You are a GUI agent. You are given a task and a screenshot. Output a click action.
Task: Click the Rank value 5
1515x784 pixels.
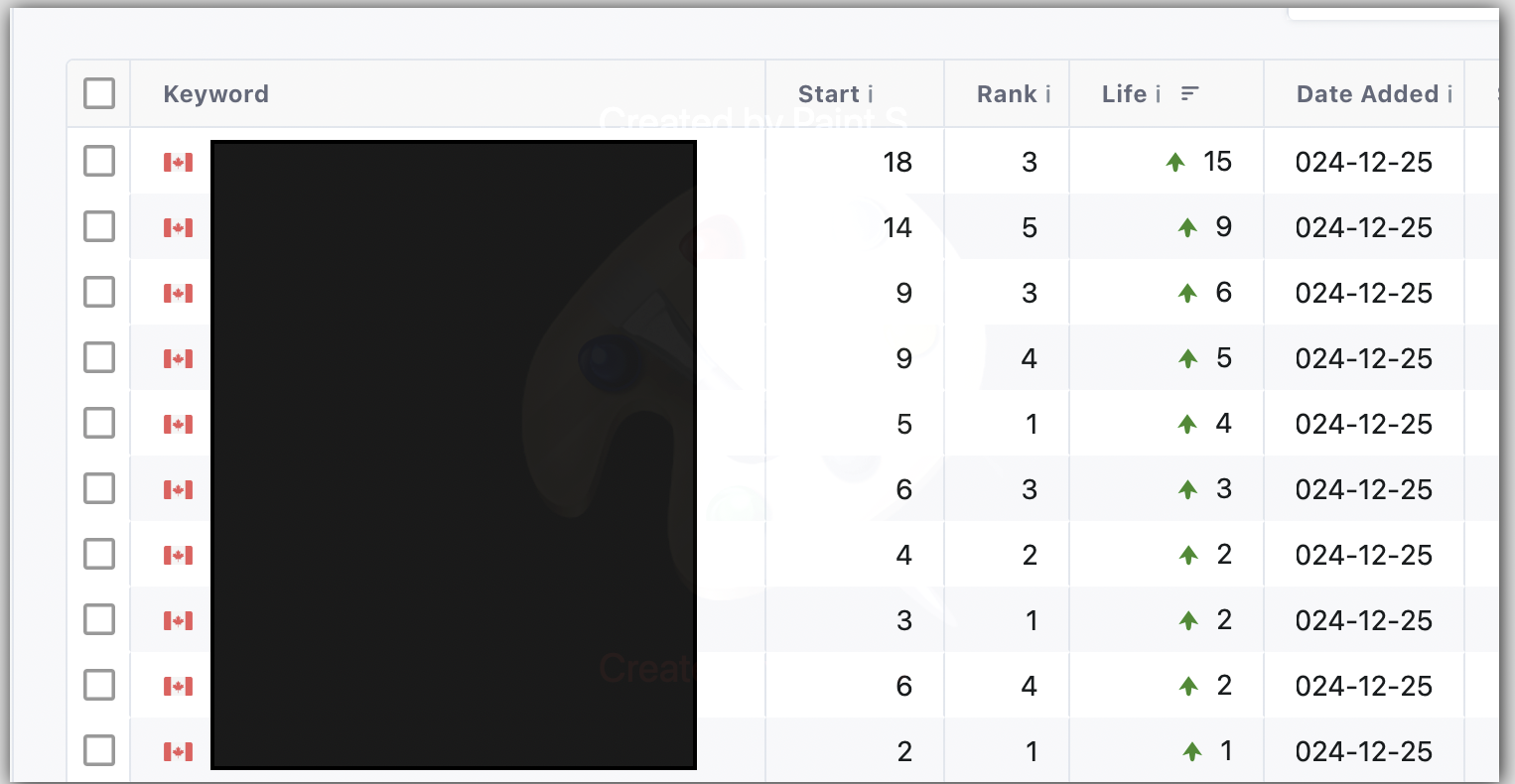pyautogui.click(x=1030, y=227)
